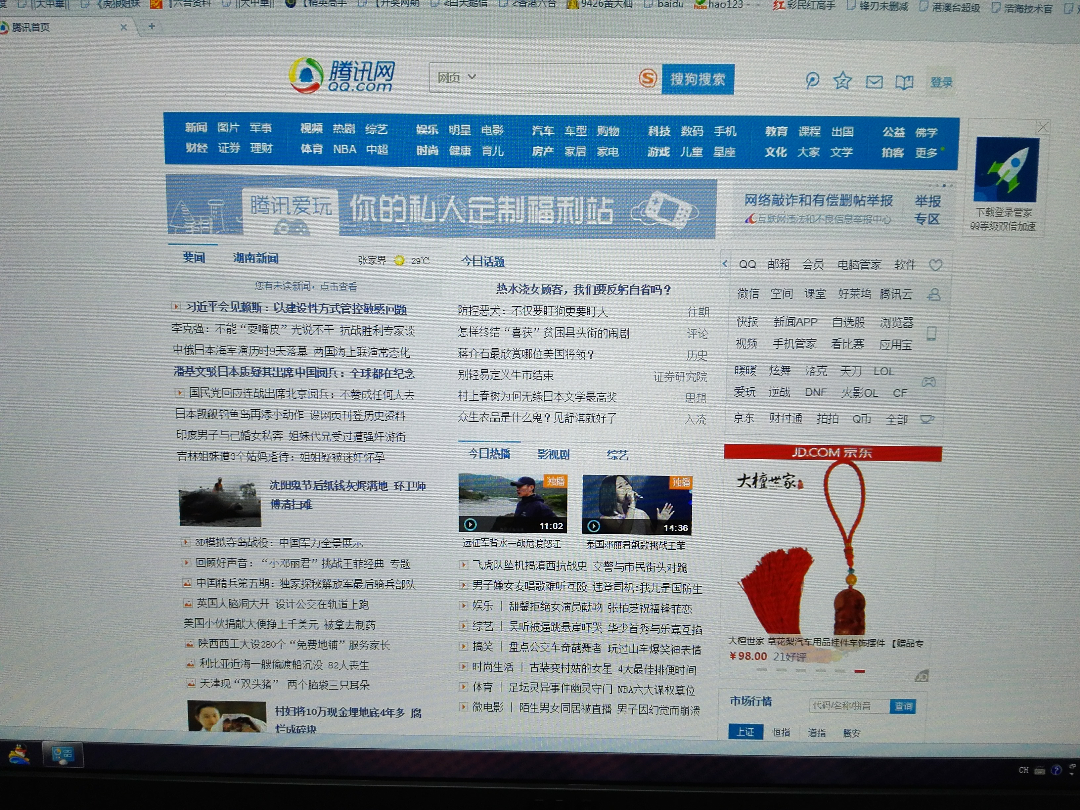Click the rocket download ad image
Viewport: 1080px width, 810px height.
1006,169
